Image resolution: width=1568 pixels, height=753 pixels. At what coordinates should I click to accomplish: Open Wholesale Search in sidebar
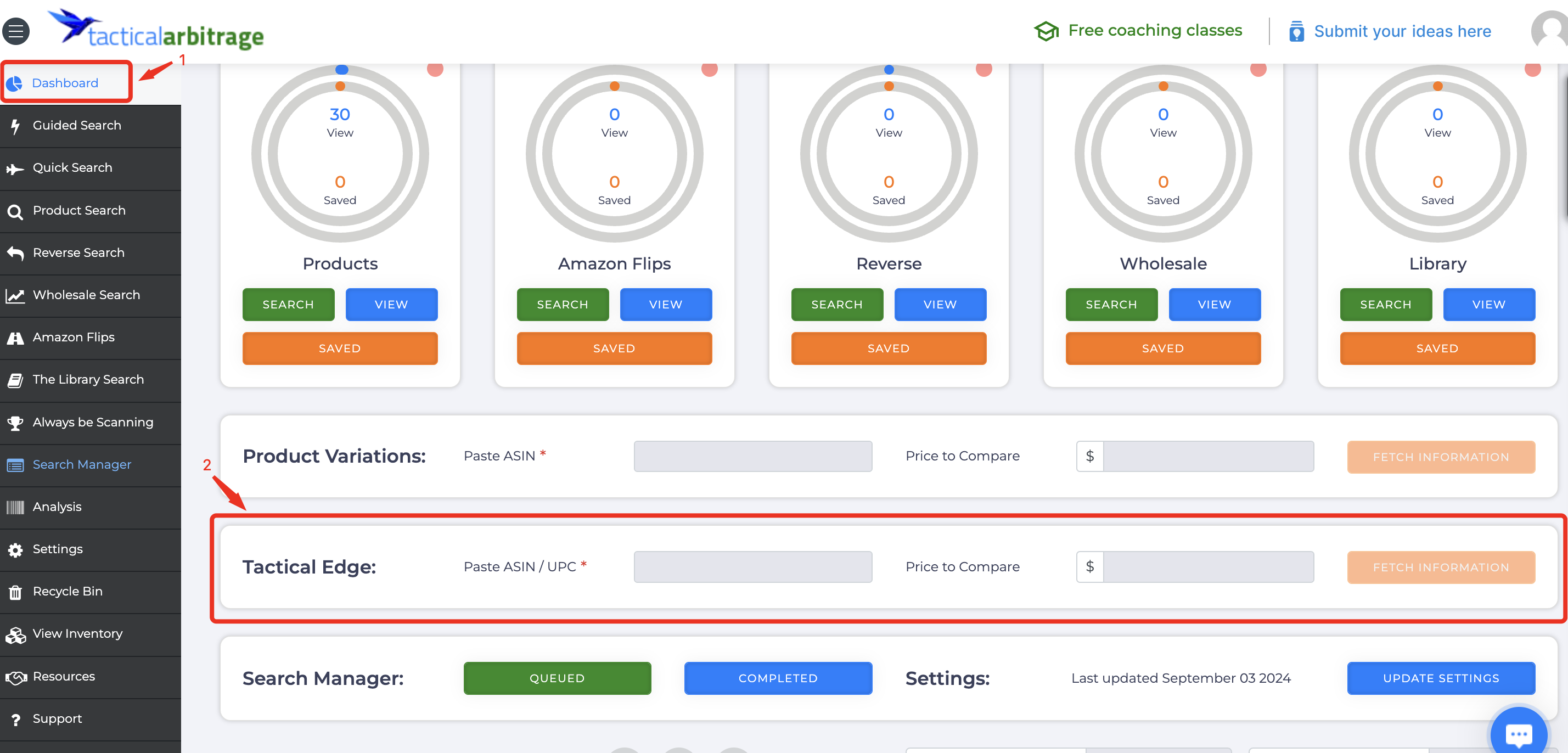(91, 296)
